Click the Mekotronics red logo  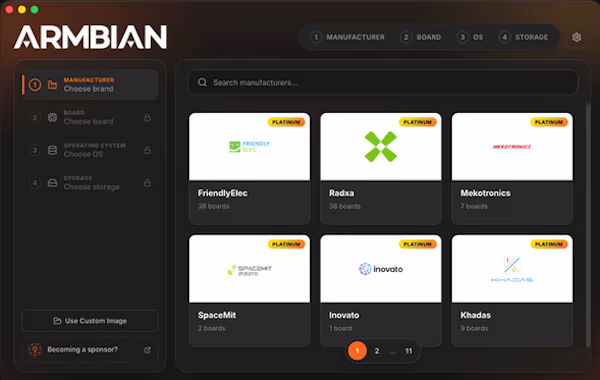(x=512, y=147)
